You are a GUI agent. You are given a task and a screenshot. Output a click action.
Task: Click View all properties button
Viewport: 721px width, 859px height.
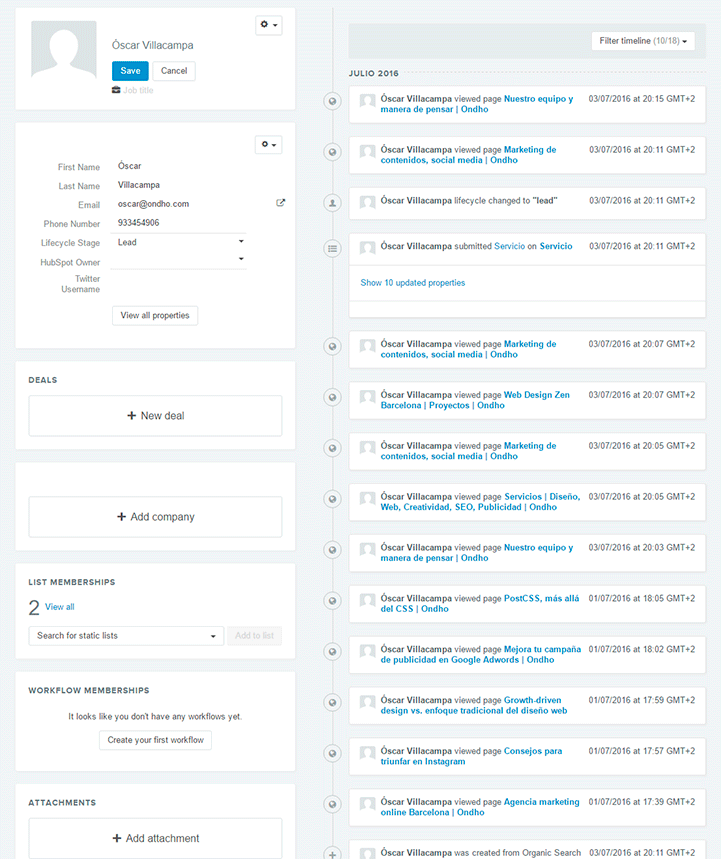pyautogui.click(x=155, y=316)
